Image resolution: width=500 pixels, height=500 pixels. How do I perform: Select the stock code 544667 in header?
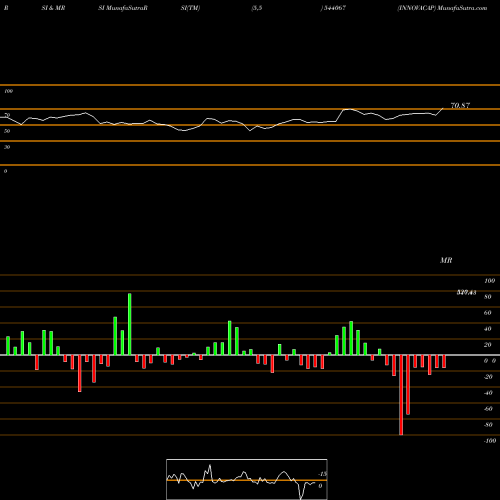335,8
